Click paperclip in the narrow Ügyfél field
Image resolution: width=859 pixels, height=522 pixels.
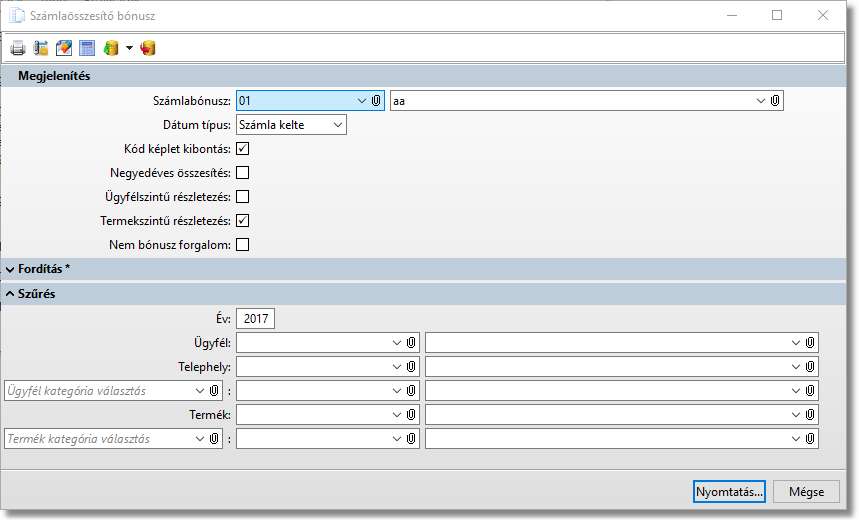tap(411, 343)
